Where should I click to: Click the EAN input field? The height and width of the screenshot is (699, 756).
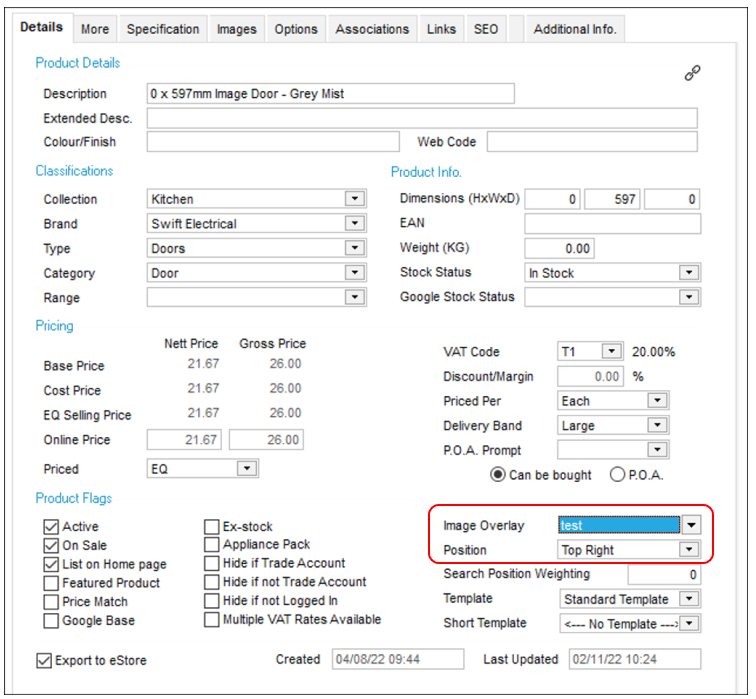point(613,224)
